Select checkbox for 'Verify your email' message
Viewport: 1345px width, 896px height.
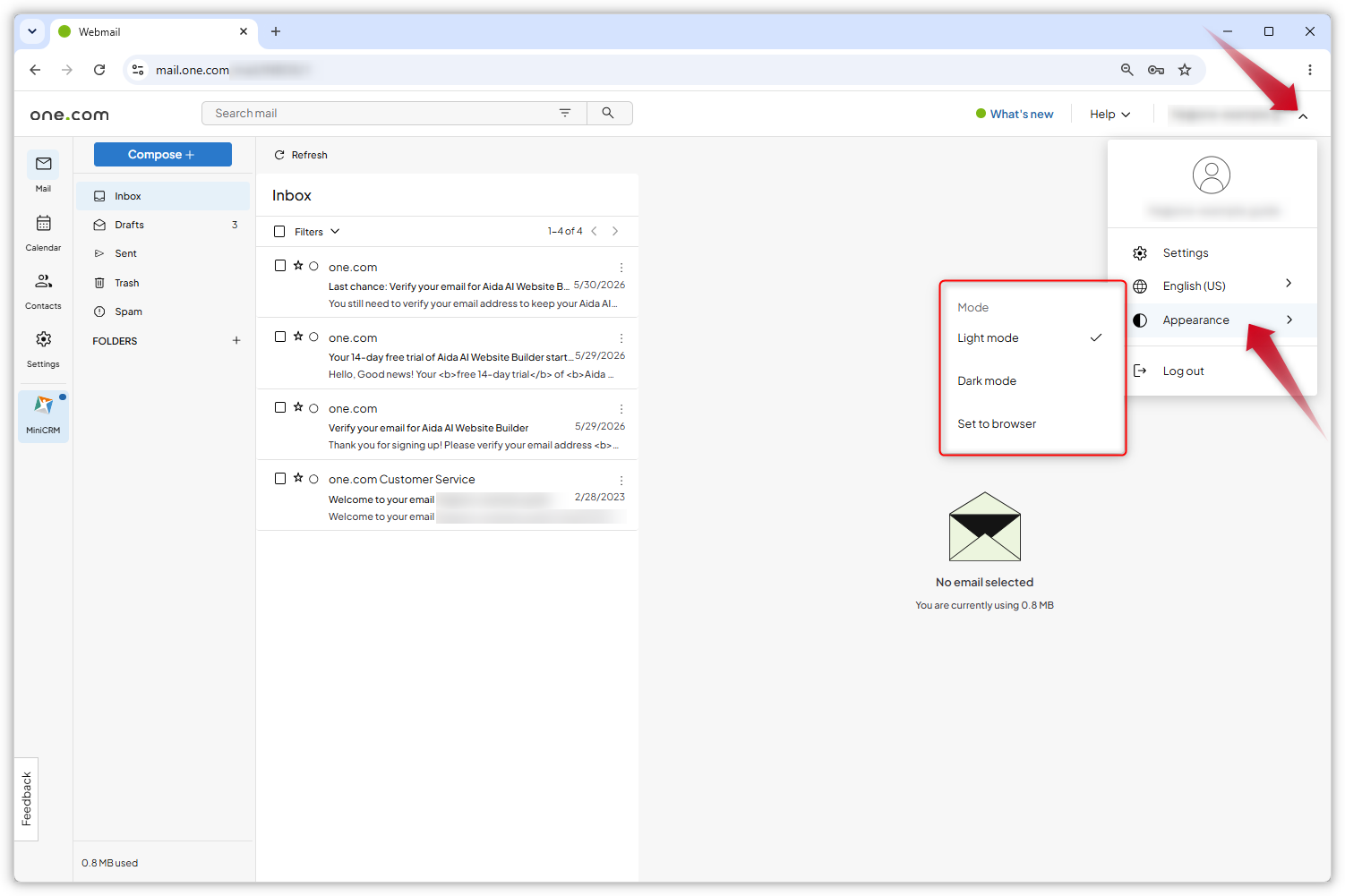280,407
